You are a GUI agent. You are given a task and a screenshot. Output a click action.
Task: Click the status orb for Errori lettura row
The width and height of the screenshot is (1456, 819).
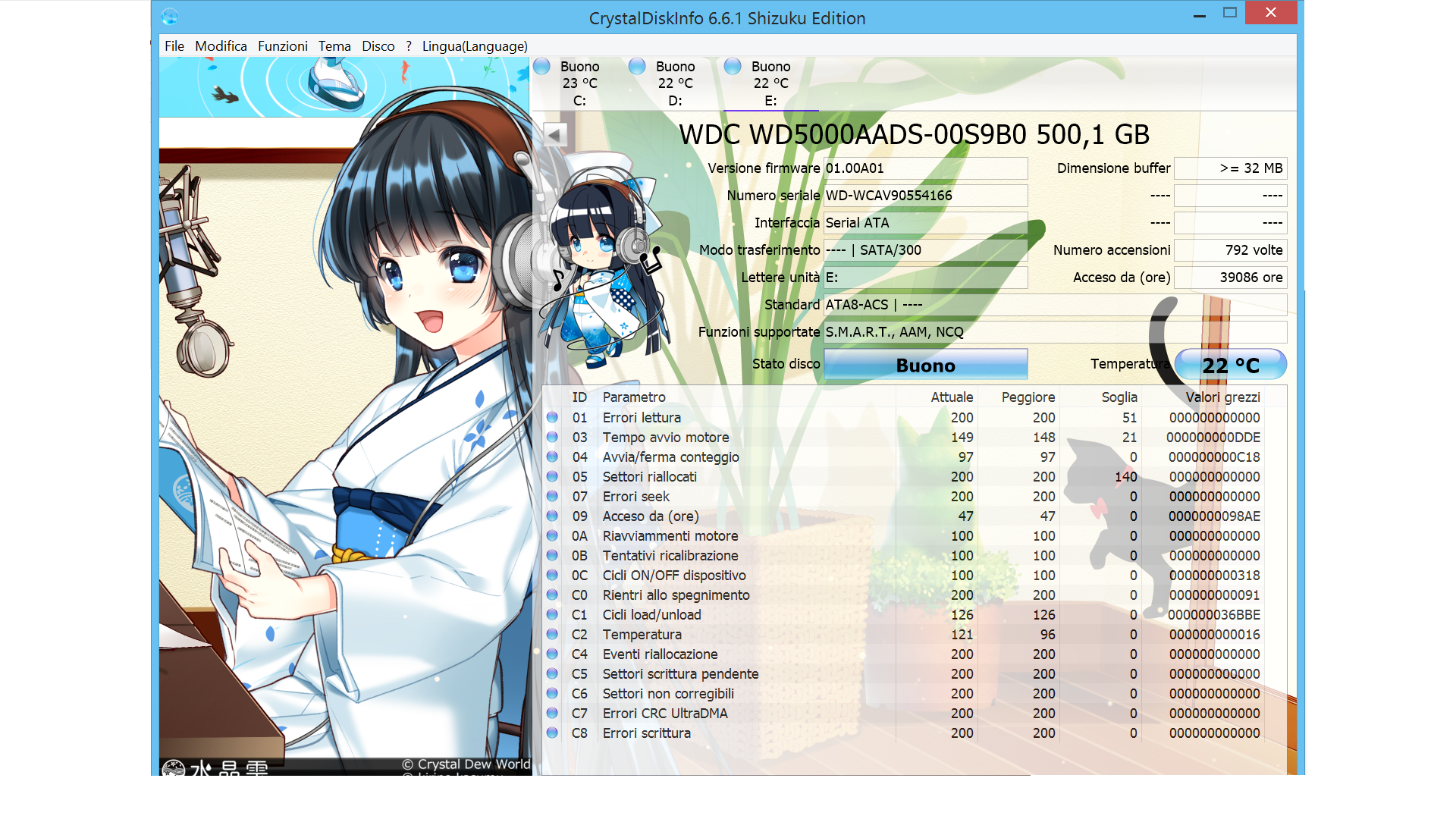[552, 418]
